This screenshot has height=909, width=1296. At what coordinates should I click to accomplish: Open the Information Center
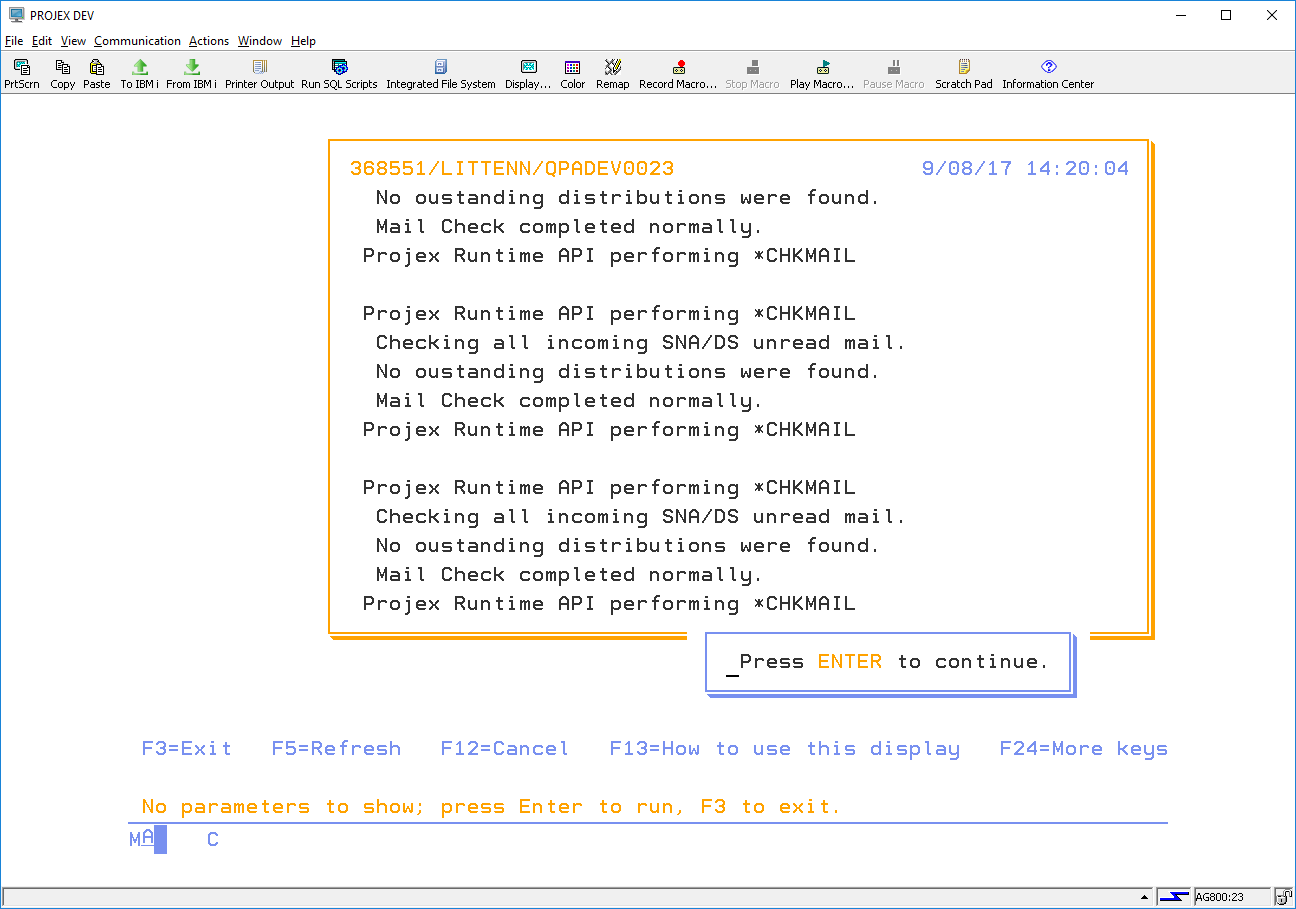[x=1048, y=74]
